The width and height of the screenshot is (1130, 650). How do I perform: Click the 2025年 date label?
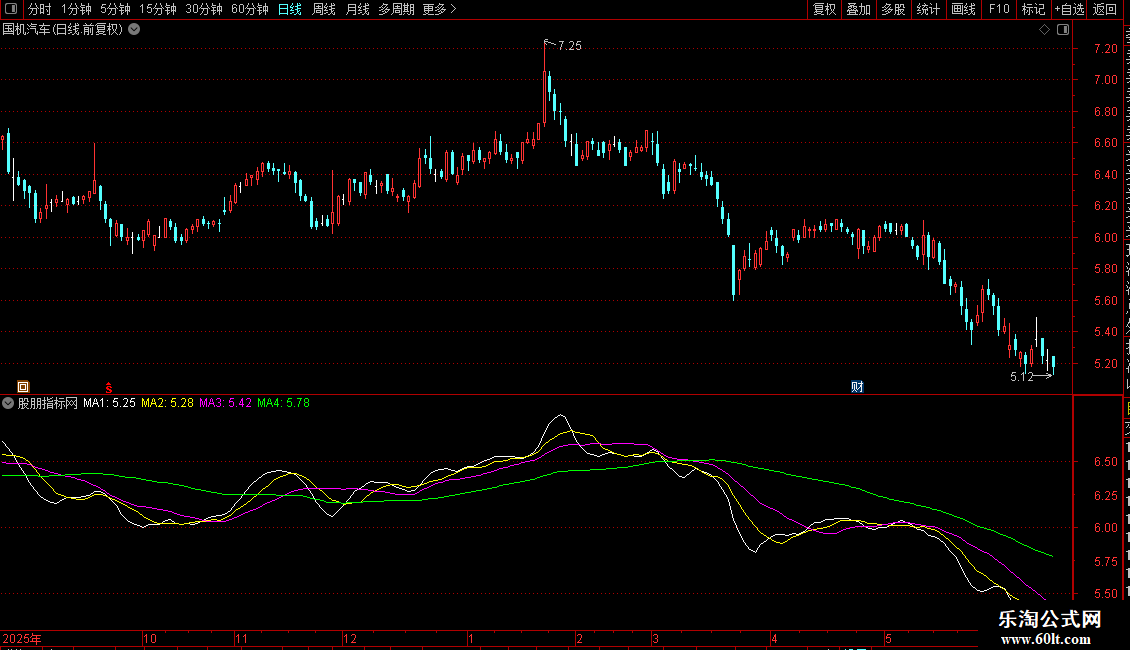click(x=22, y=638)
